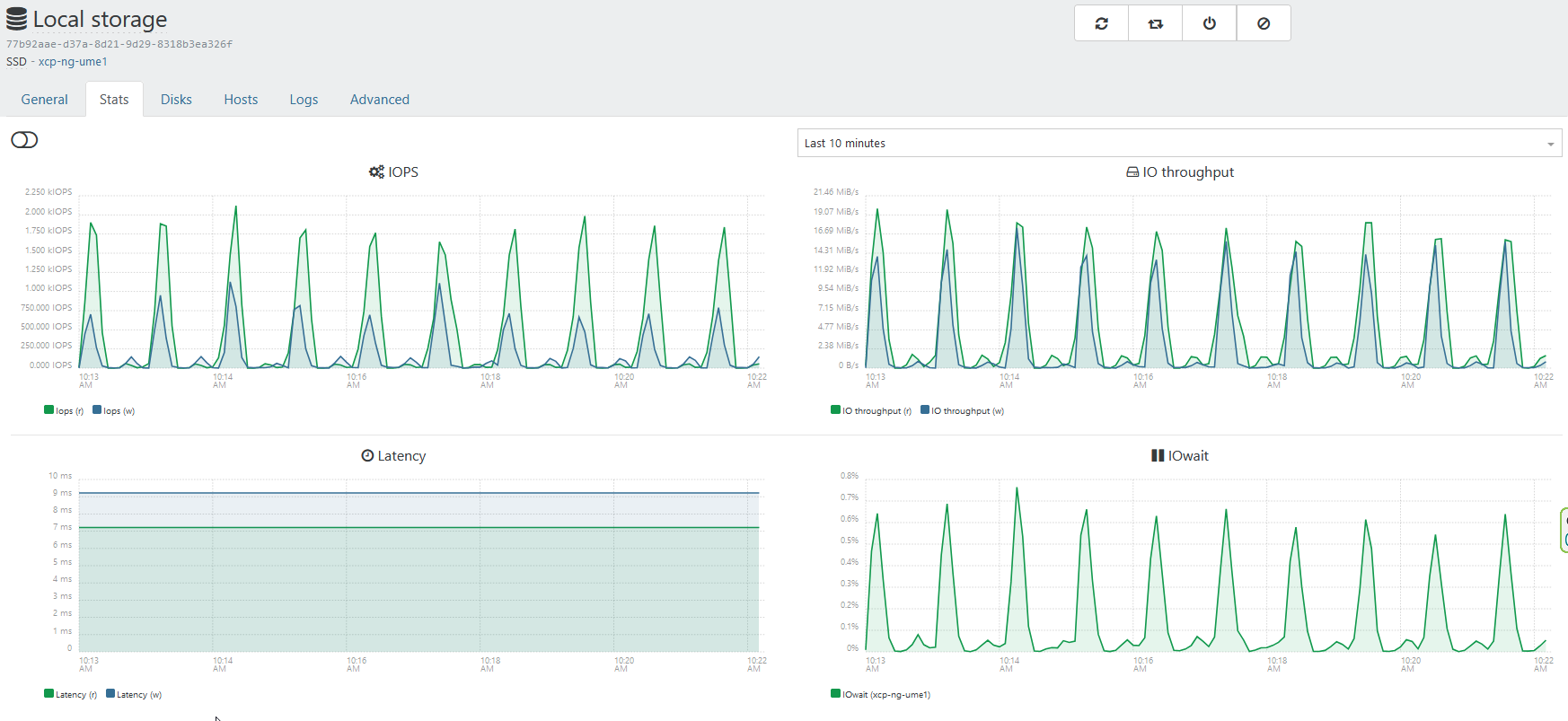
Task: Click the 10 ms axis label on Latency chart
Action: tap(60, 476)
